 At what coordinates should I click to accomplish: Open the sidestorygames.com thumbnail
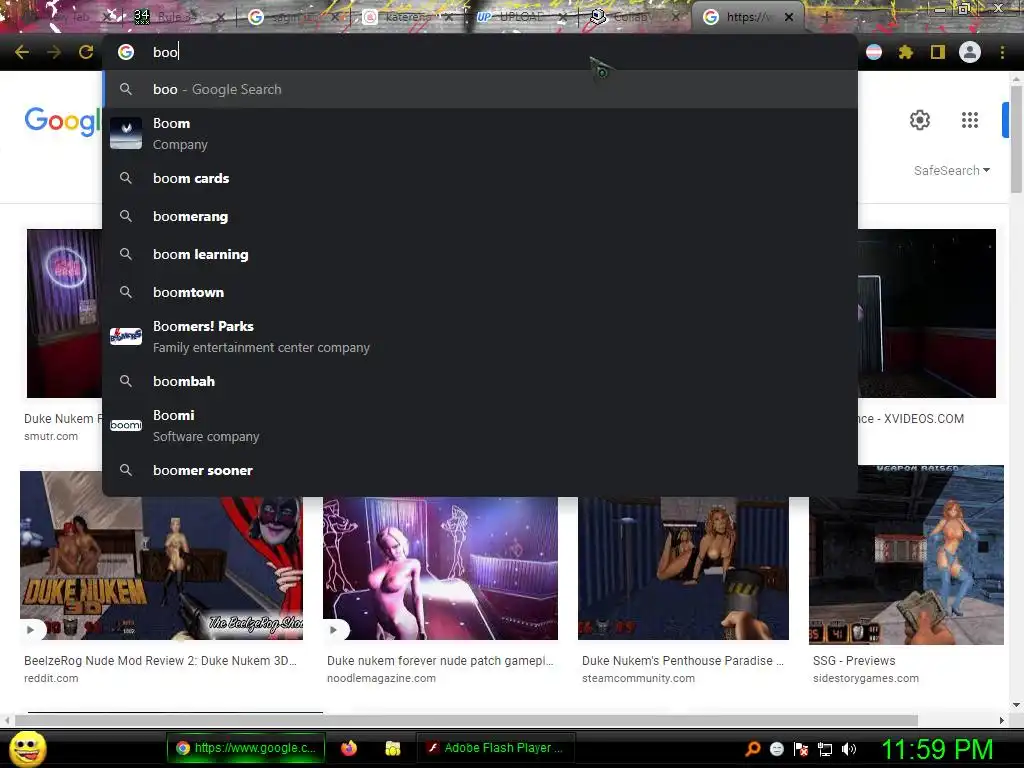(x=906, y=554)
